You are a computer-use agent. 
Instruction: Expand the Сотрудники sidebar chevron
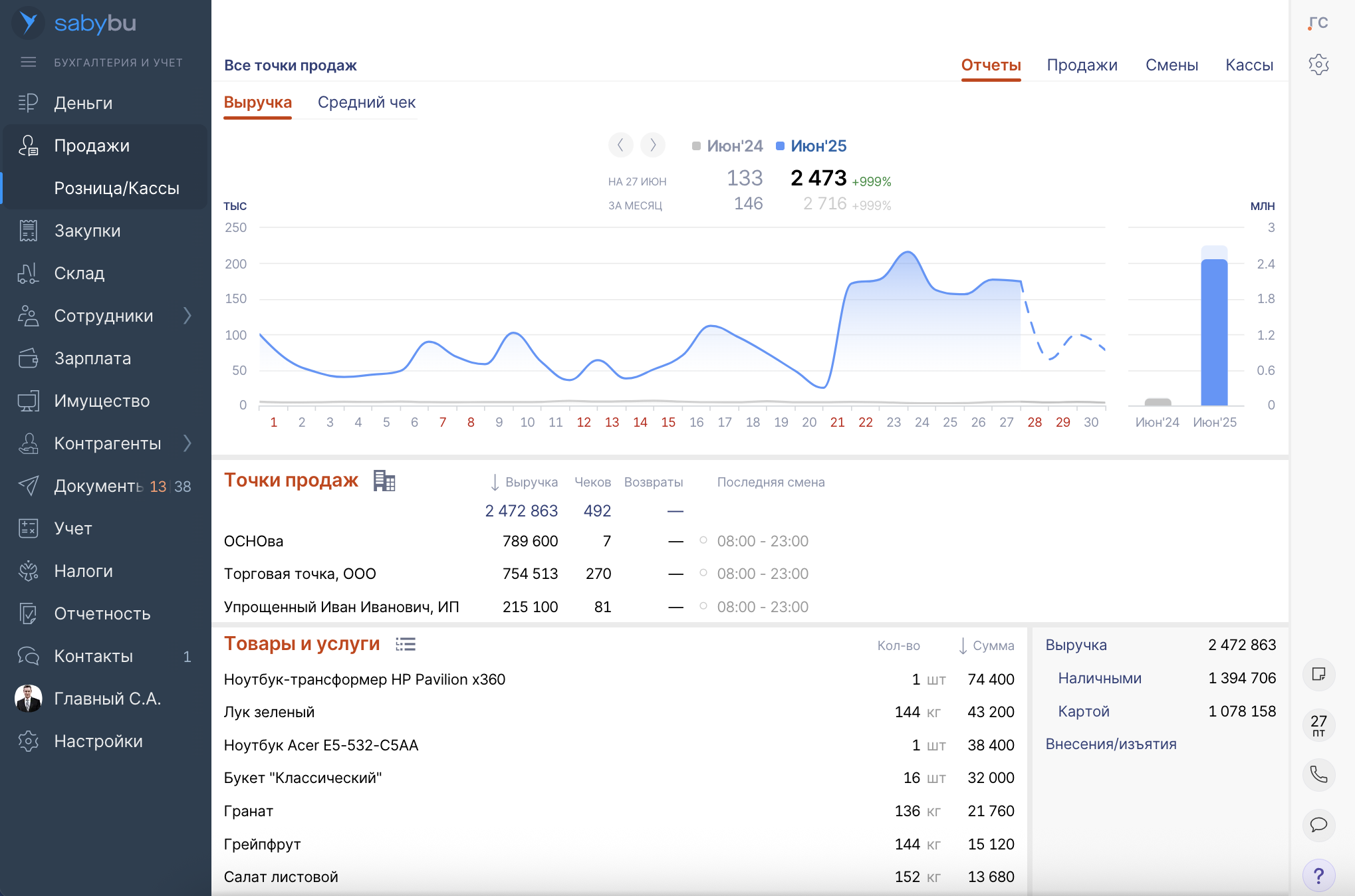187,316
